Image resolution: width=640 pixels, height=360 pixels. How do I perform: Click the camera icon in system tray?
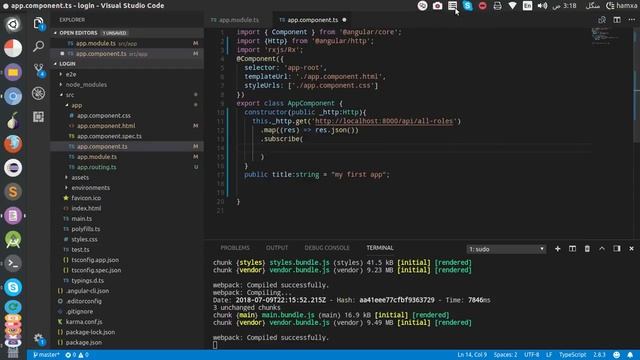point(437,6)
